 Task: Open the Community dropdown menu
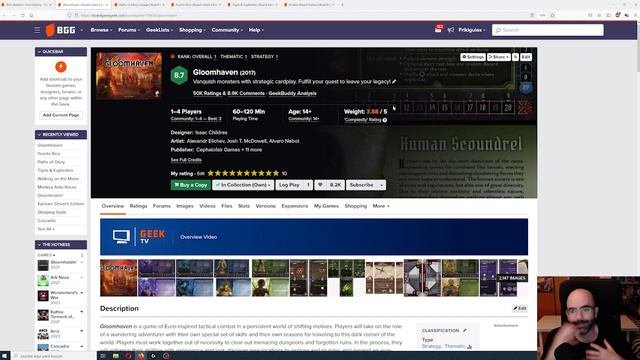pos(227,30)
